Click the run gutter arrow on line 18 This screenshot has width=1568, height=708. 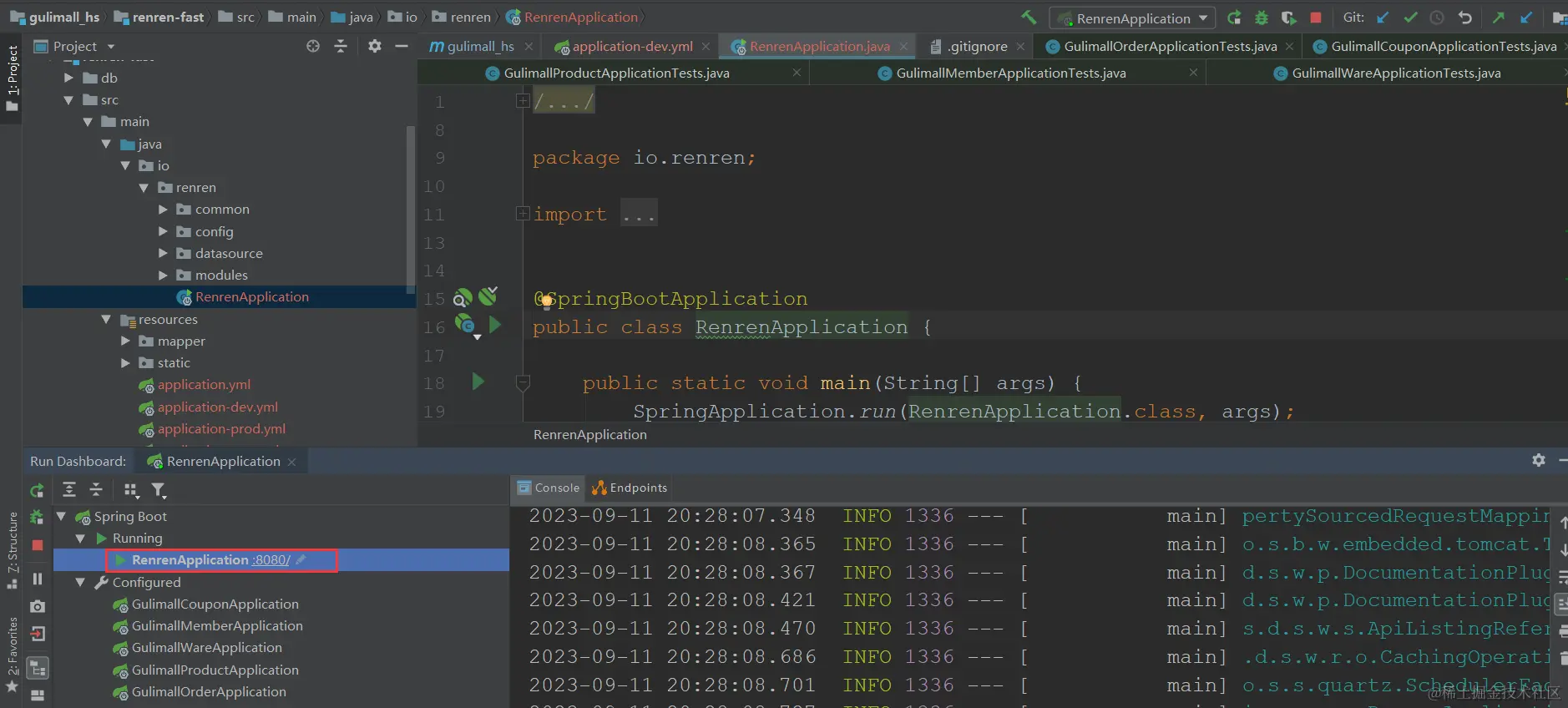(478, 382)
